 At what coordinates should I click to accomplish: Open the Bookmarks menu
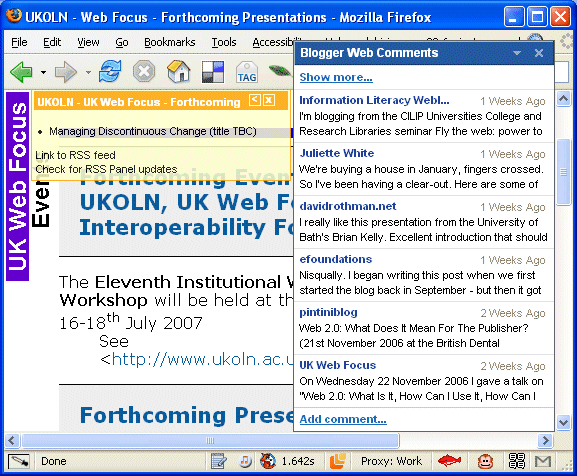(170, 43)
